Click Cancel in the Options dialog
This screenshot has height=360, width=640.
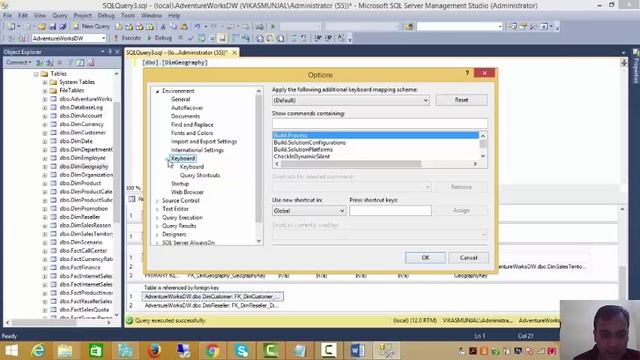pyautogui.click(x=468, y=258)
